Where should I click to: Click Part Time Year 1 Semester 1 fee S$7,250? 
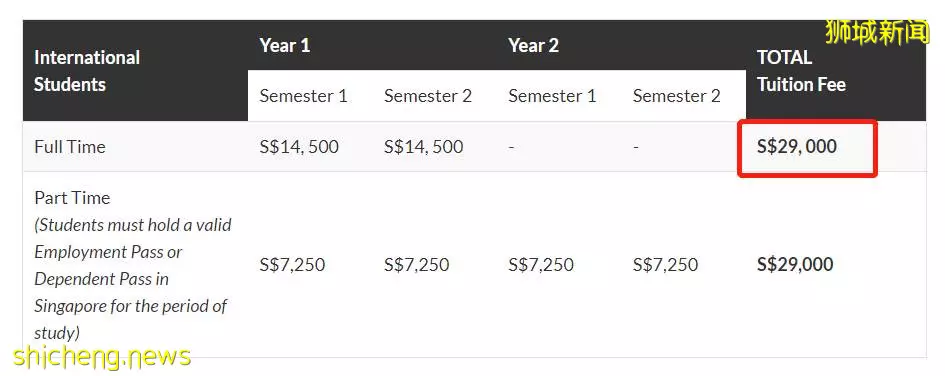point(292,265)
